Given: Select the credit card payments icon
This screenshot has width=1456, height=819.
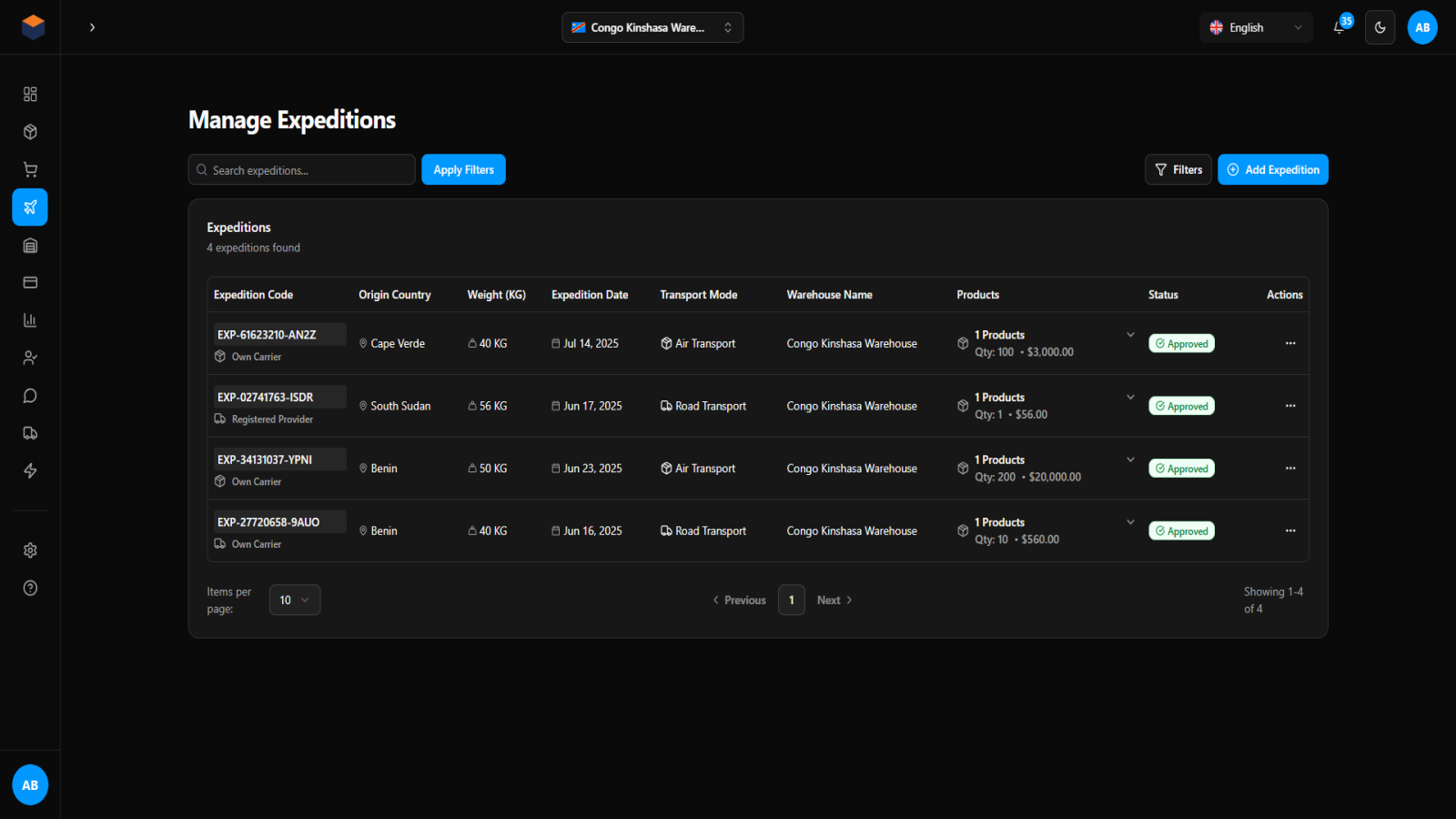Looking at the screenshot, I should coord(29,282).
